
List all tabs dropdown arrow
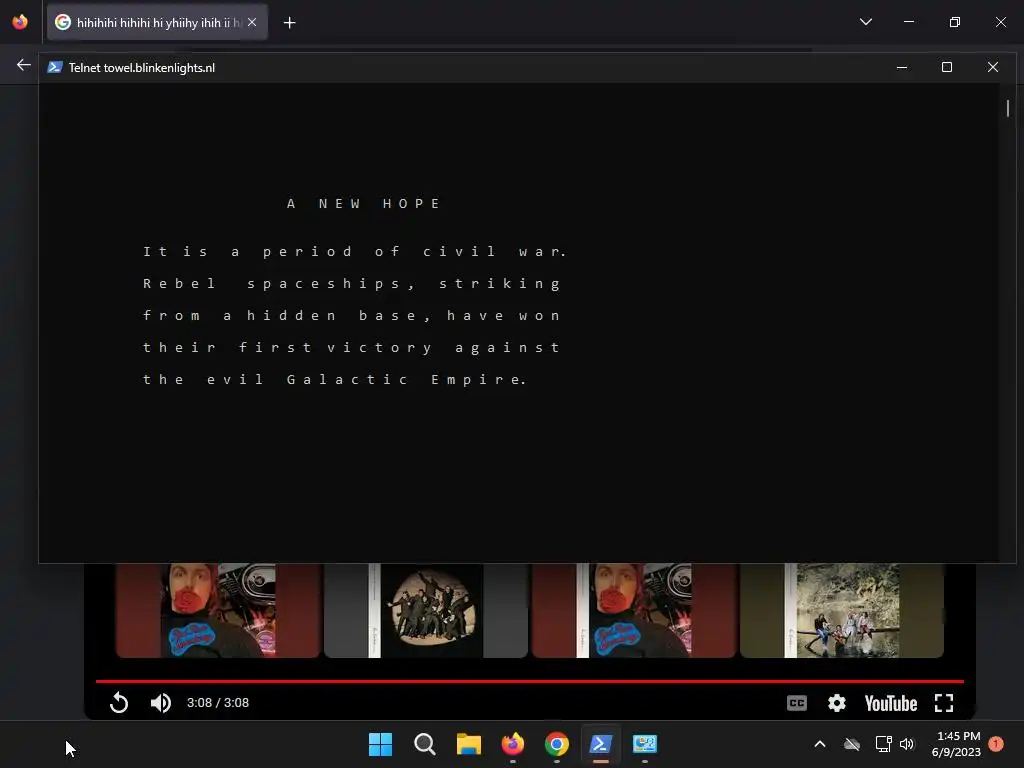866,22
